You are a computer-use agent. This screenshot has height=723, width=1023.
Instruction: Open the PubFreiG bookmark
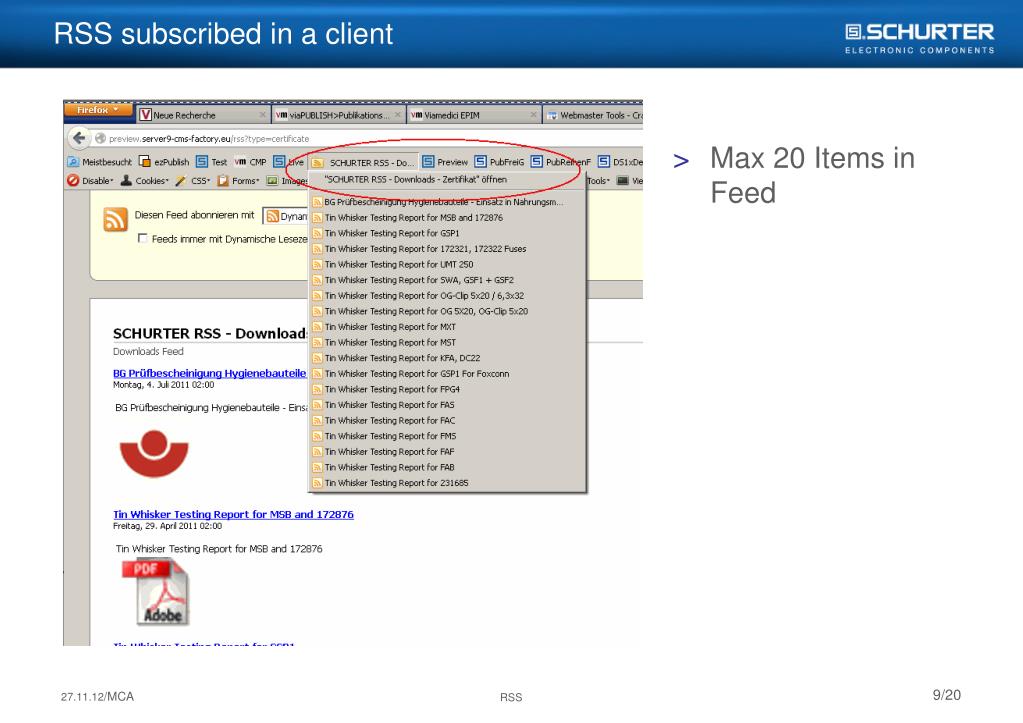click(499, 162)
